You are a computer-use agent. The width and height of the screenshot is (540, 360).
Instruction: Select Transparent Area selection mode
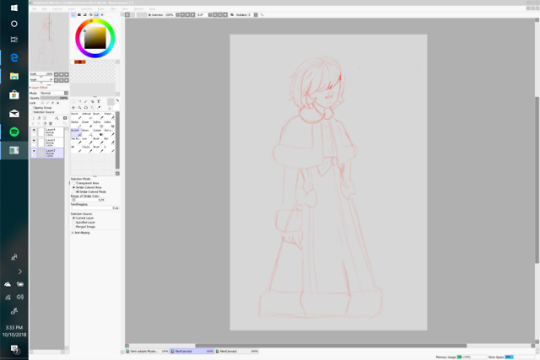(73, 183)
